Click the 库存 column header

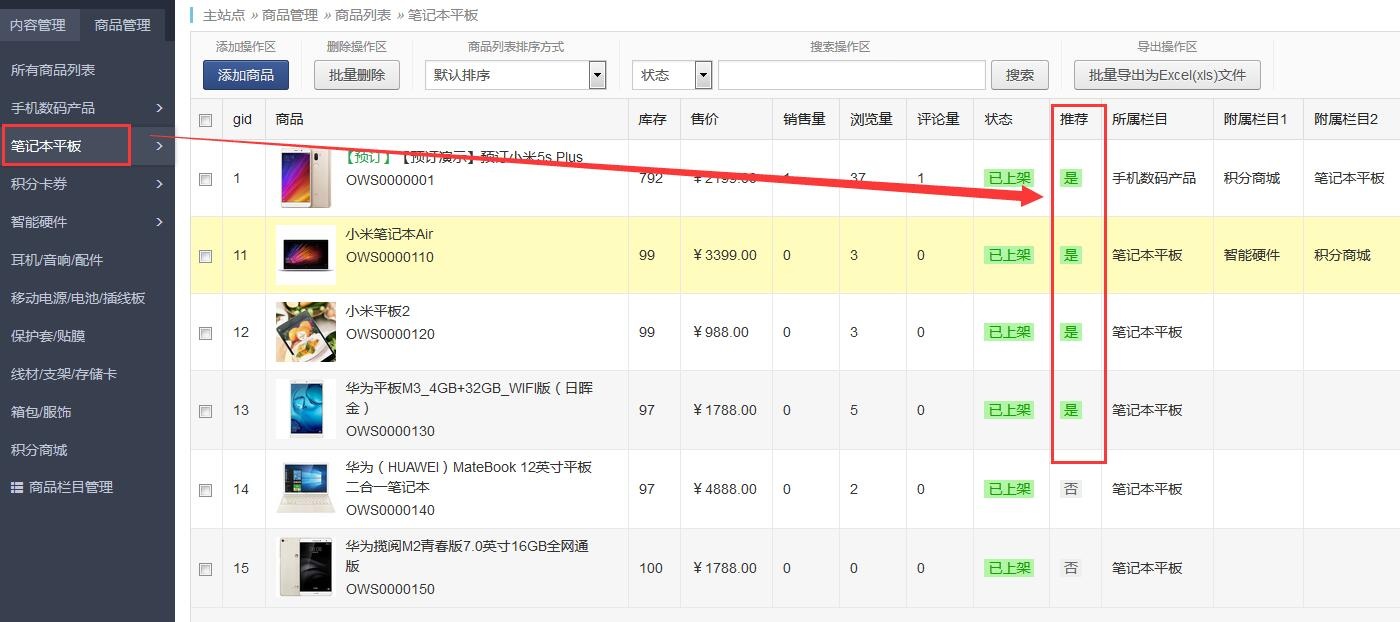pos(652,119)
